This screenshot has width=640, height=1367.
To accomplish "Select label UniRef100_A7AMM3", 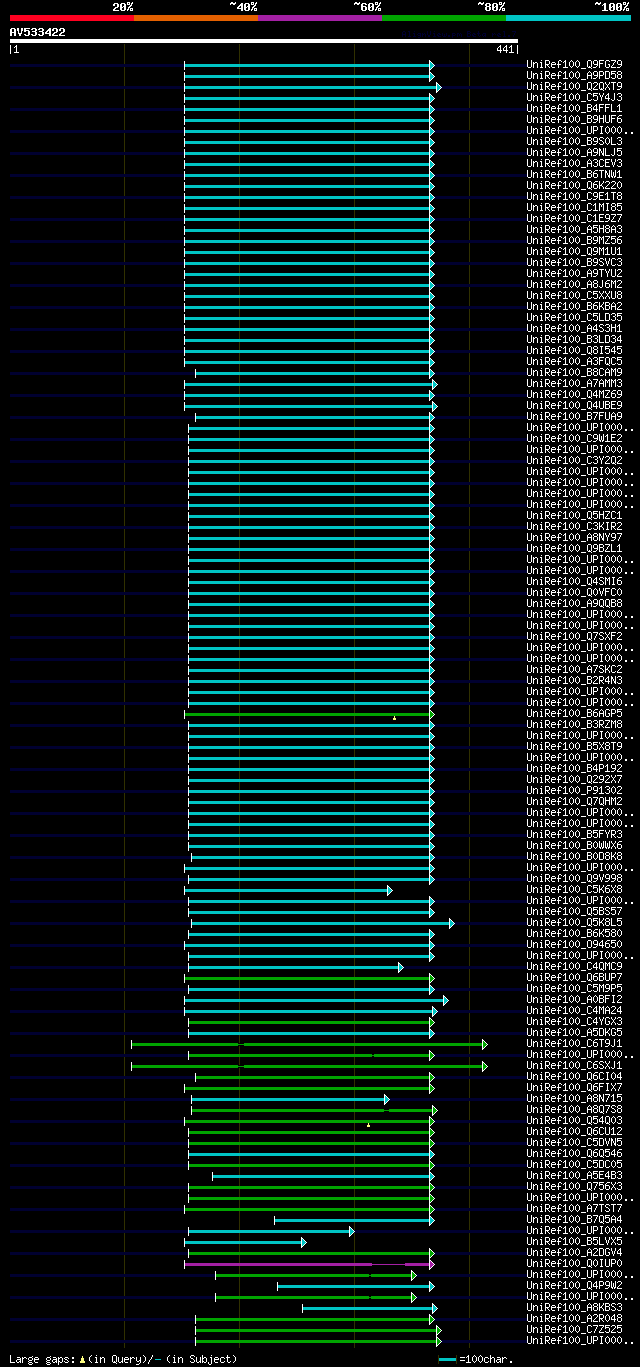I will (x=574, y=383).
